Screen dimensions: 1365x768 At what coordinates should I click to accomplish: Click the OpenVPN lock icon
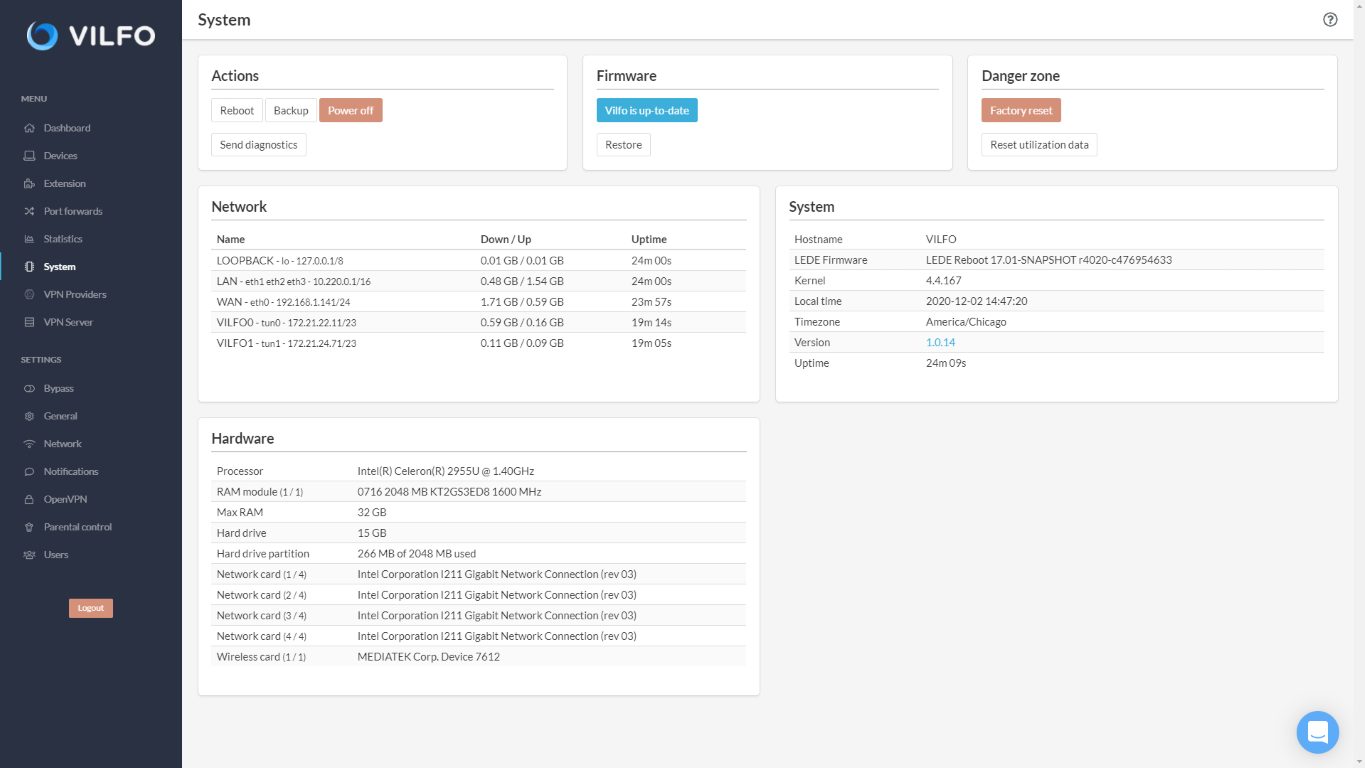(x=30, y=499)
